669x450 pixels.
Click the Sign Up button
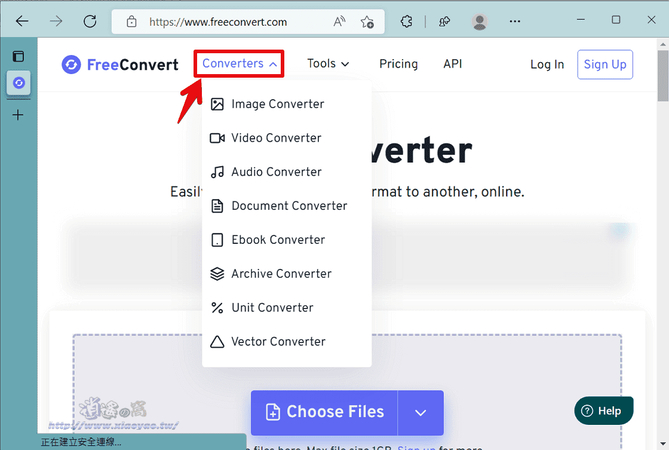click(605, 64)
